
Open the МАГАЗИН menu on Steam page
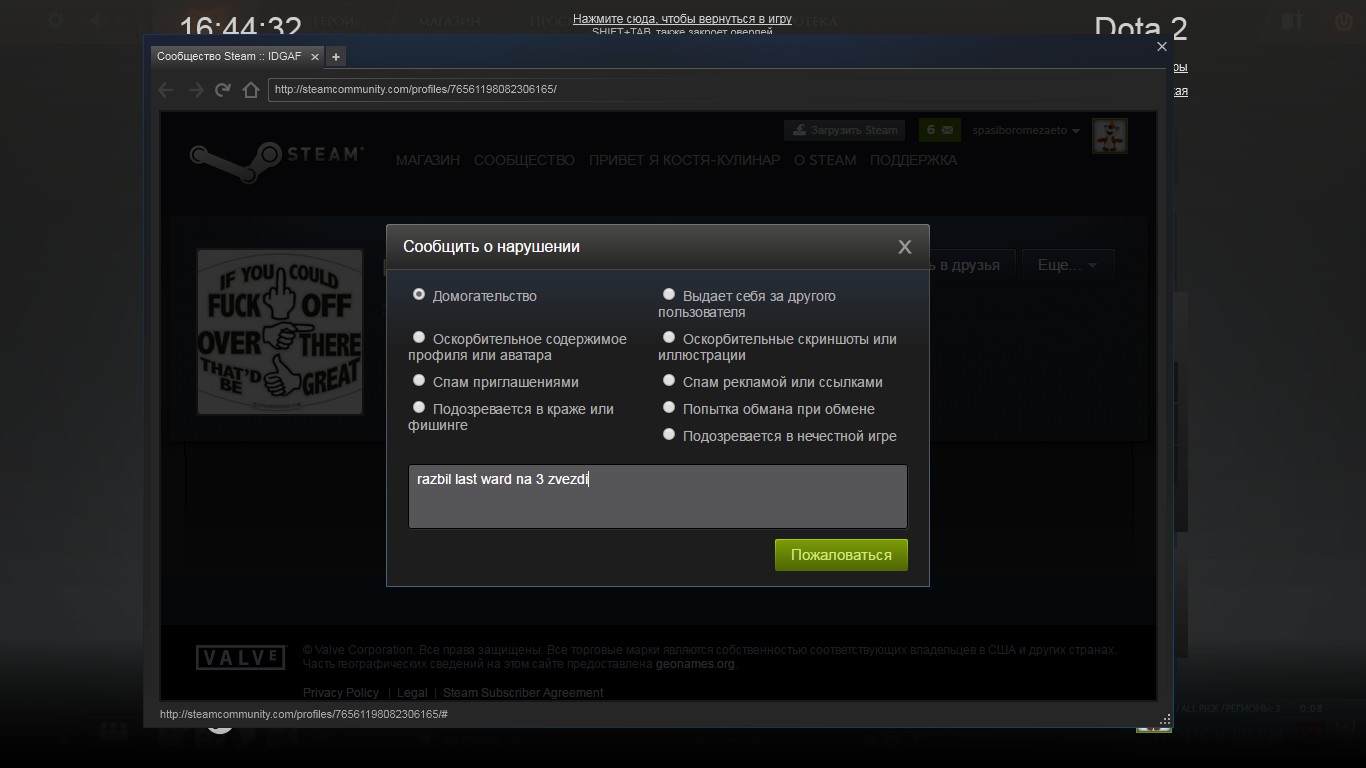pyautogui.click(x=428, y=160)
